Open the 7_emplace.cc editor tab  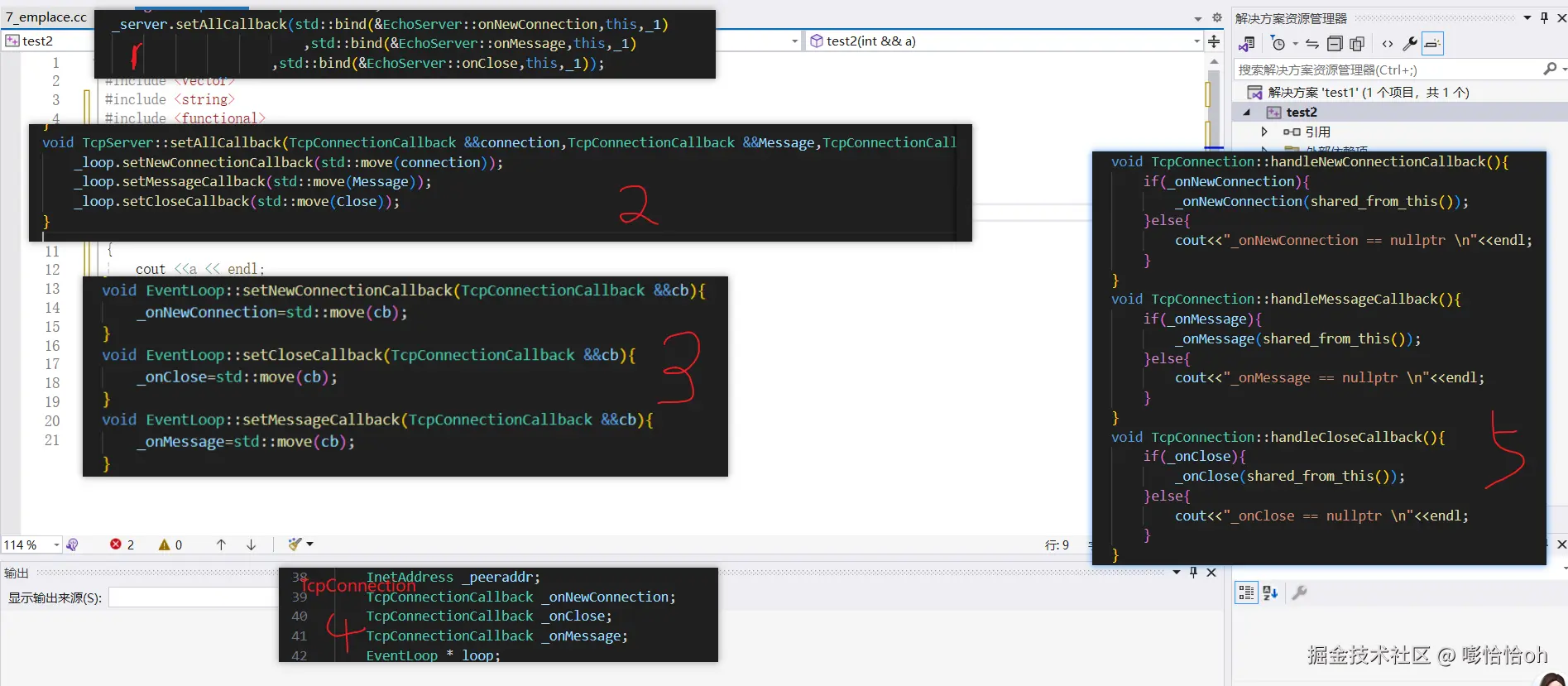[x=46, y=17]
